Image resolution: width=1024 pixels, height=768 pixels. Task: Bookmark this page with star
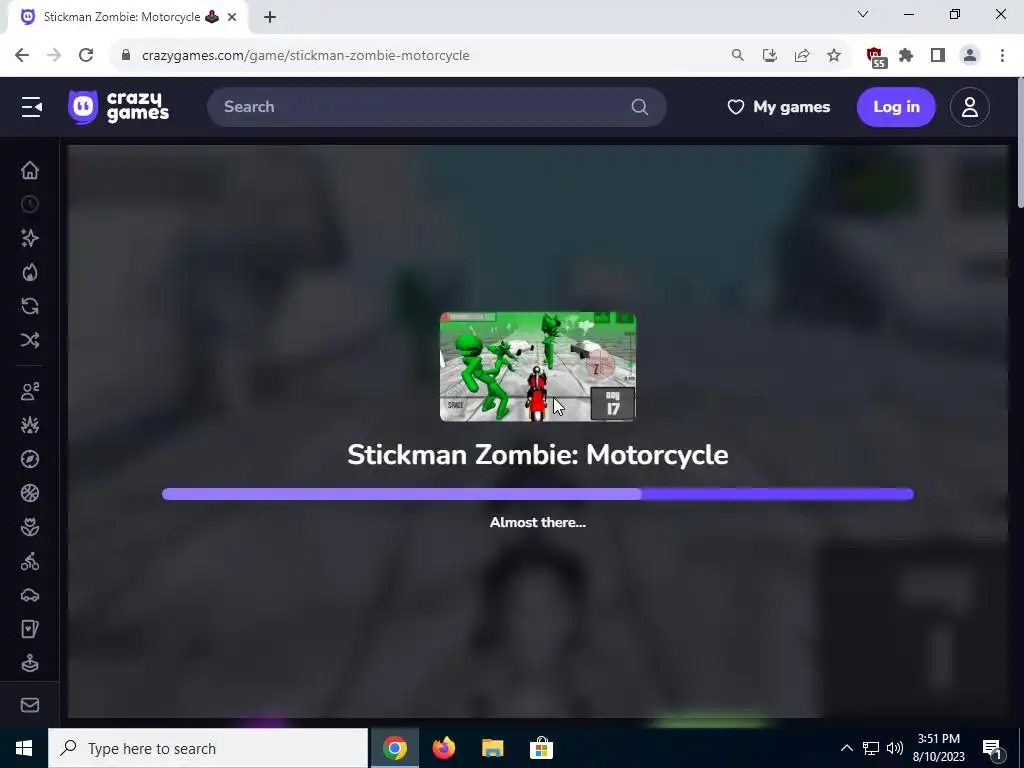click(x=834, y=56)
